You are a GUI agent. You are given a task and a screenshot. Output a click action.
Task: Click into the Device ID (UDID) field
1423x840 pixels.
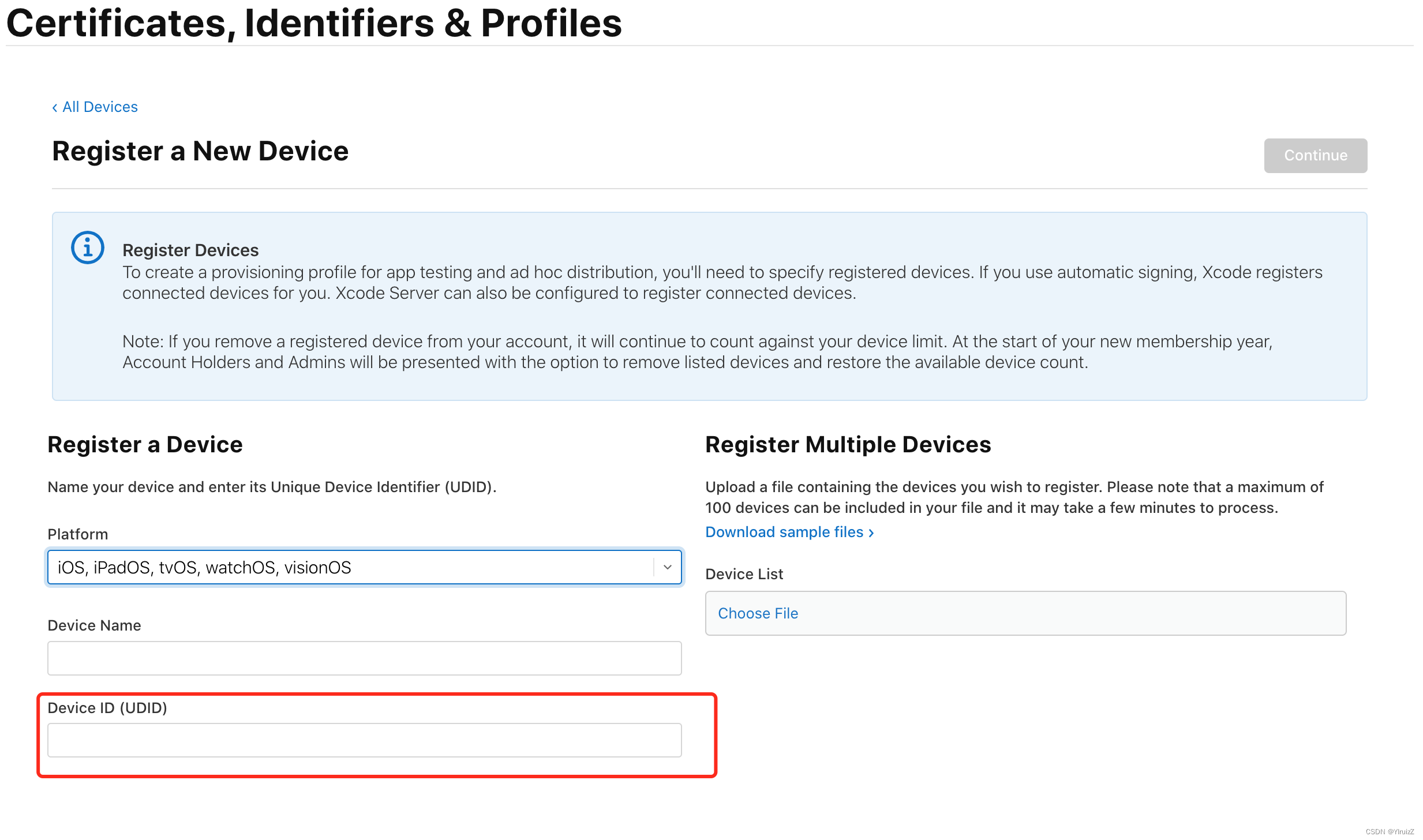[364, 740]
